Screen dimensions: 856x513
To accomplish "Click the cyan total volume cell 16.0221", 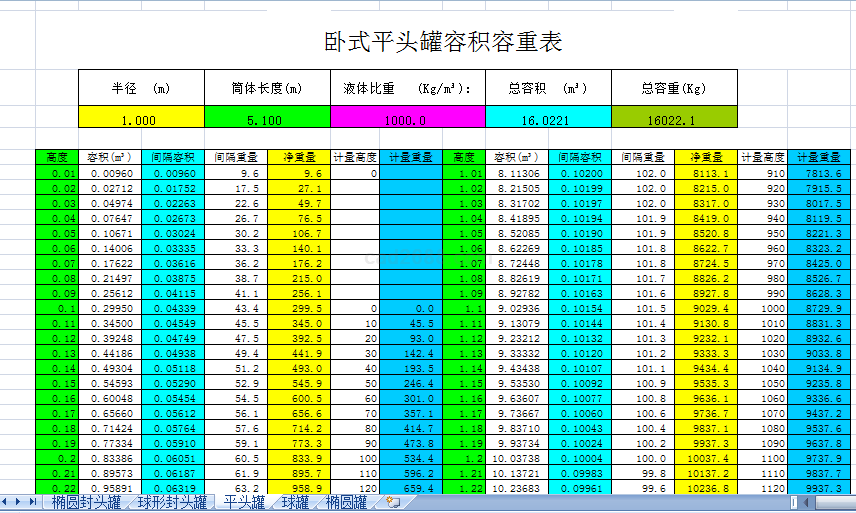I will [x=547, y=119].
